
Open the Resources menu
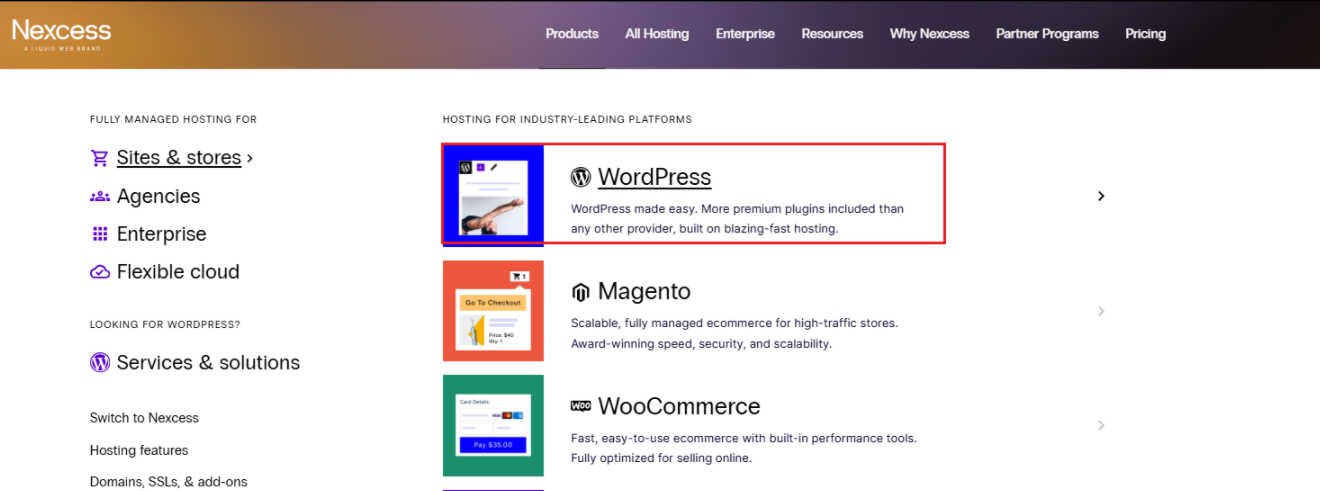832,33
